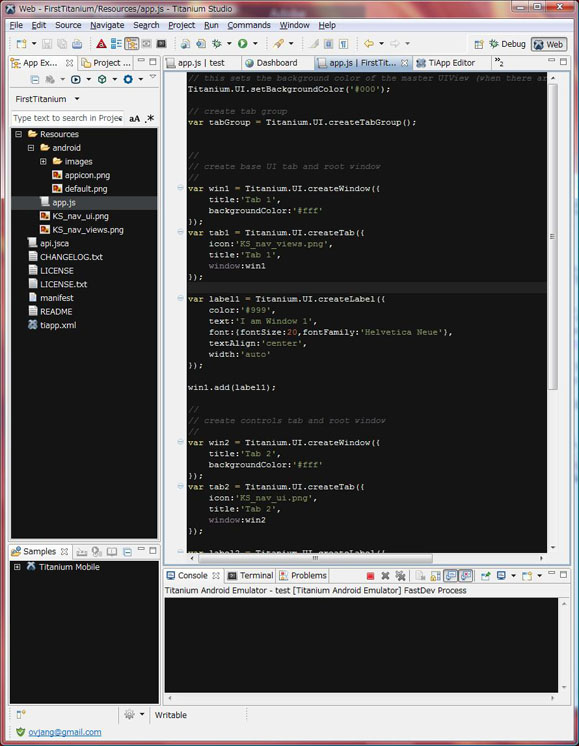Open the Problems tab
This screenshot has width=579, height=746.
303,576
